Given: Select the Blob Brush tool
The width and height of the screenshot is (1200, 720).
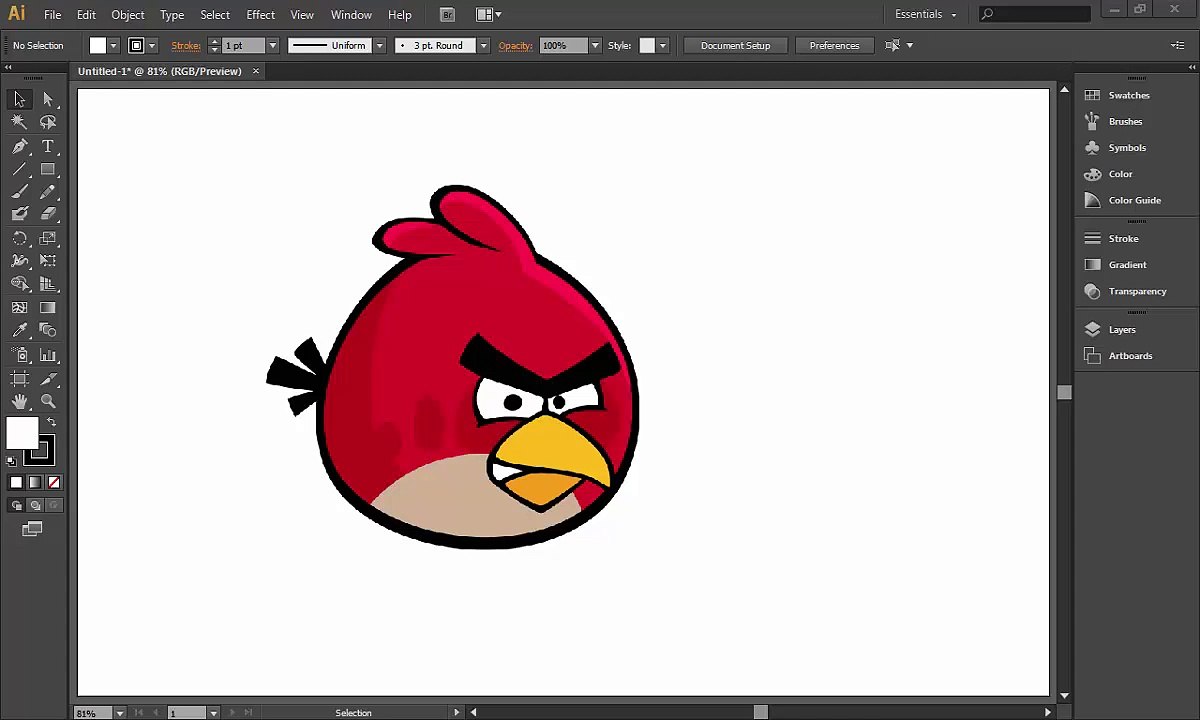Looking at the screenshot, I should [19, 214].
